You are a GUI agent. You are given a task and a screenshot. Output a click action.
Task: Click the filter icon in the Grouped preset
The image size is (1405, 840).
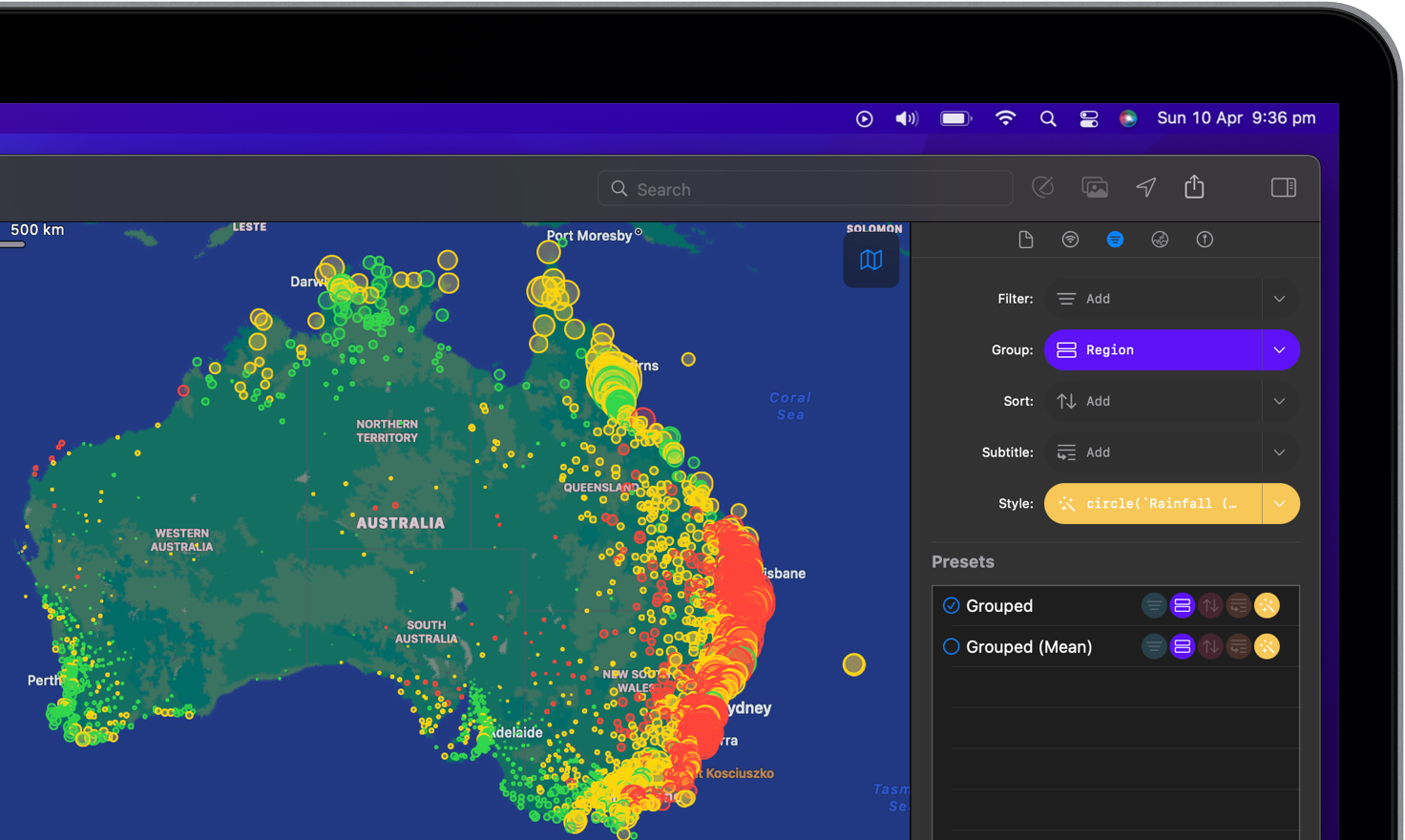pyautogui.click(x=1154, y=605)
